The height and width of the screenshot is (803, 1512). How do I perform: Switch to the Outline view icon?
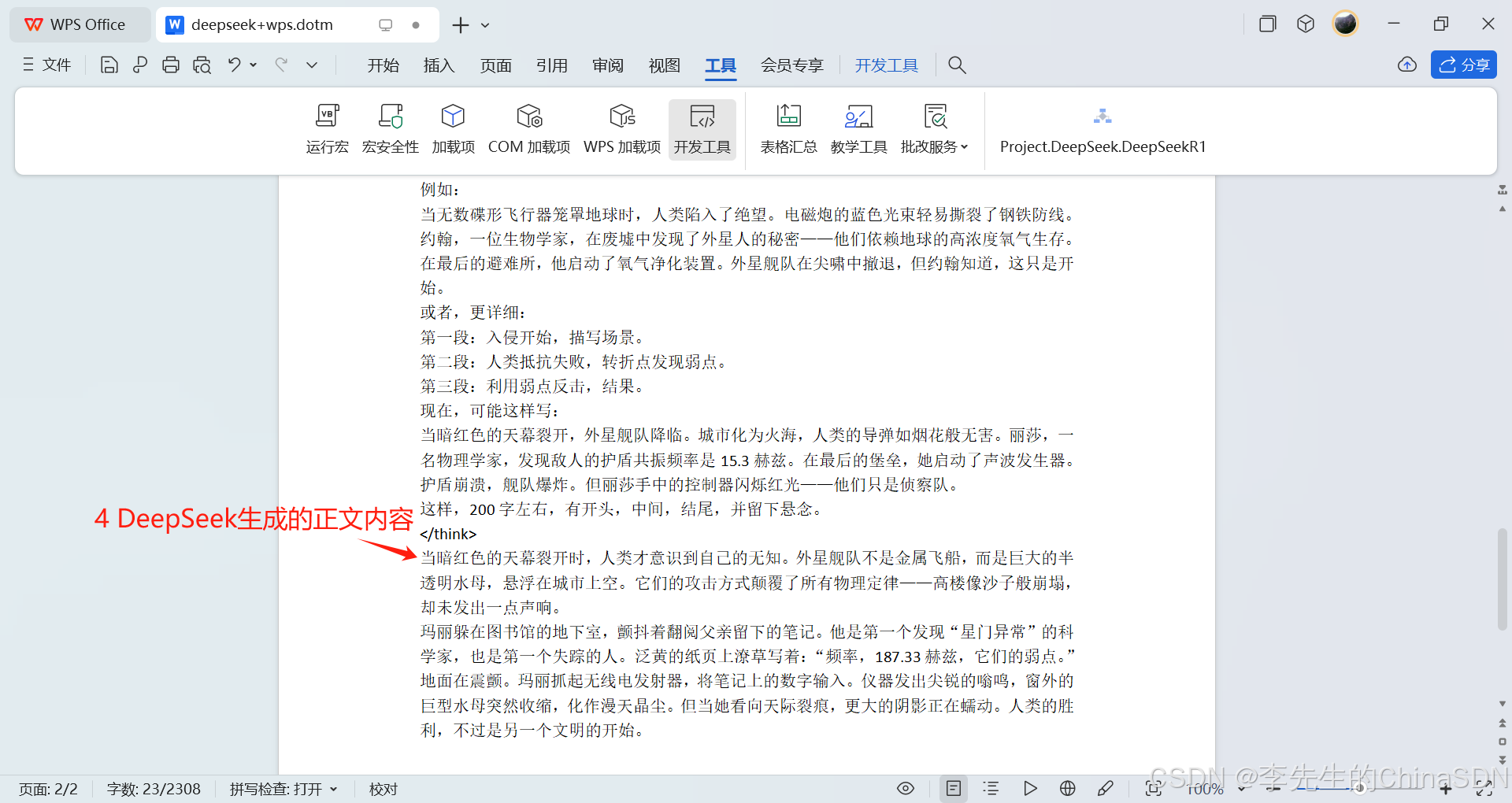pyautogui.click(x=991, y=788)
